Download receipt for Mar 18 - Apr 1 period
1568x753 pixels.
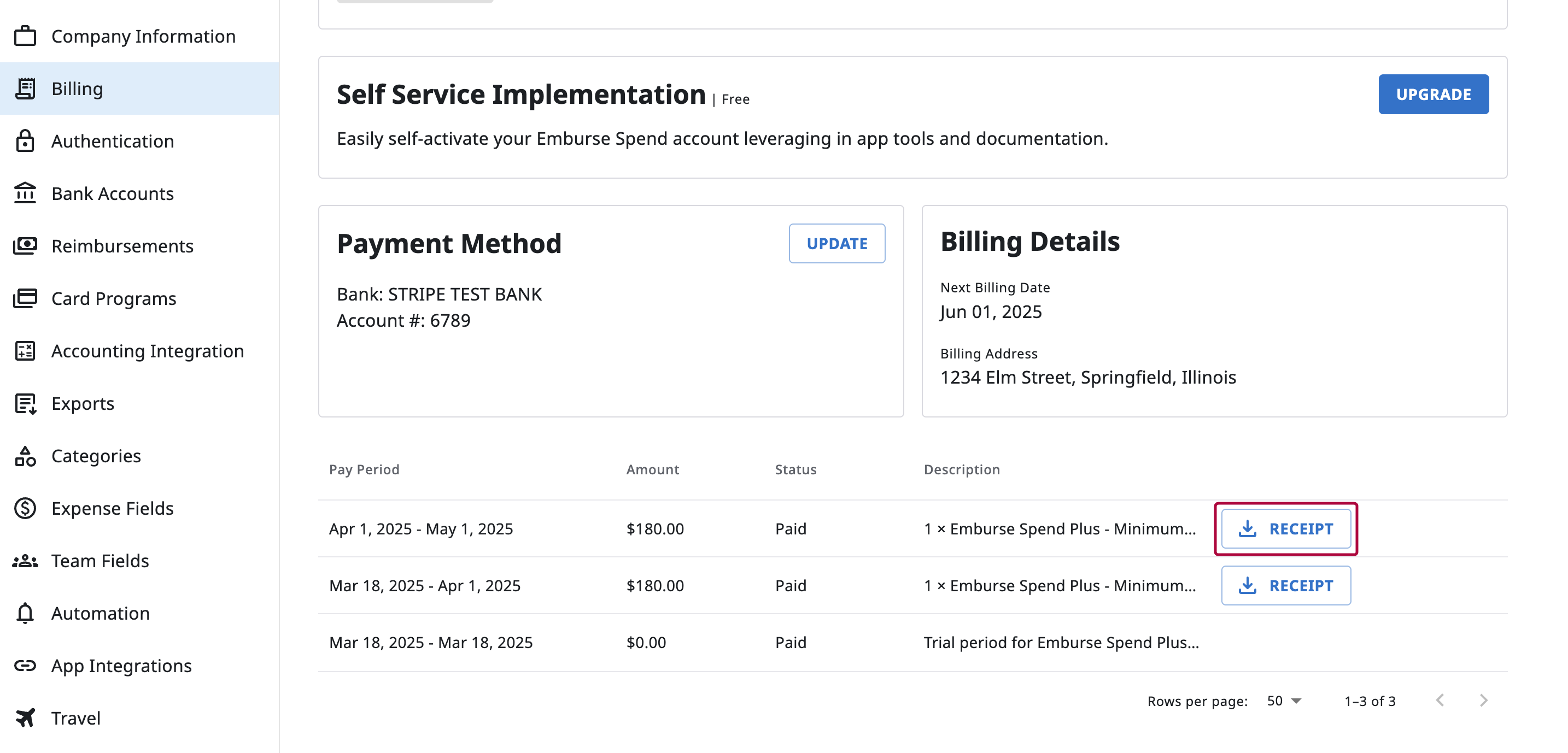coord(1285,586)
